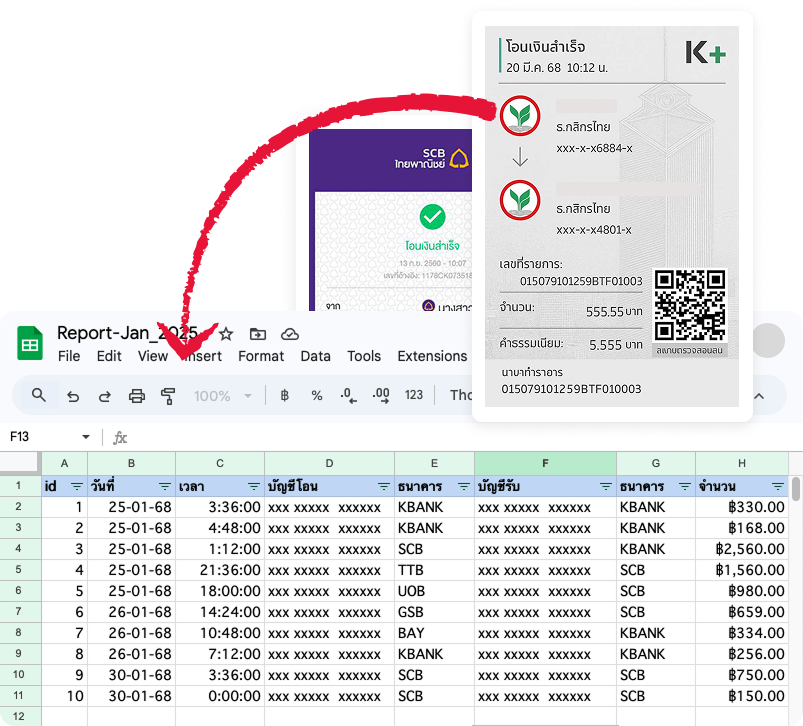The width and height of the screenshot is (803, 726).
Task: Select the cell containing ฿150.00
Action: tap(742, 696)
